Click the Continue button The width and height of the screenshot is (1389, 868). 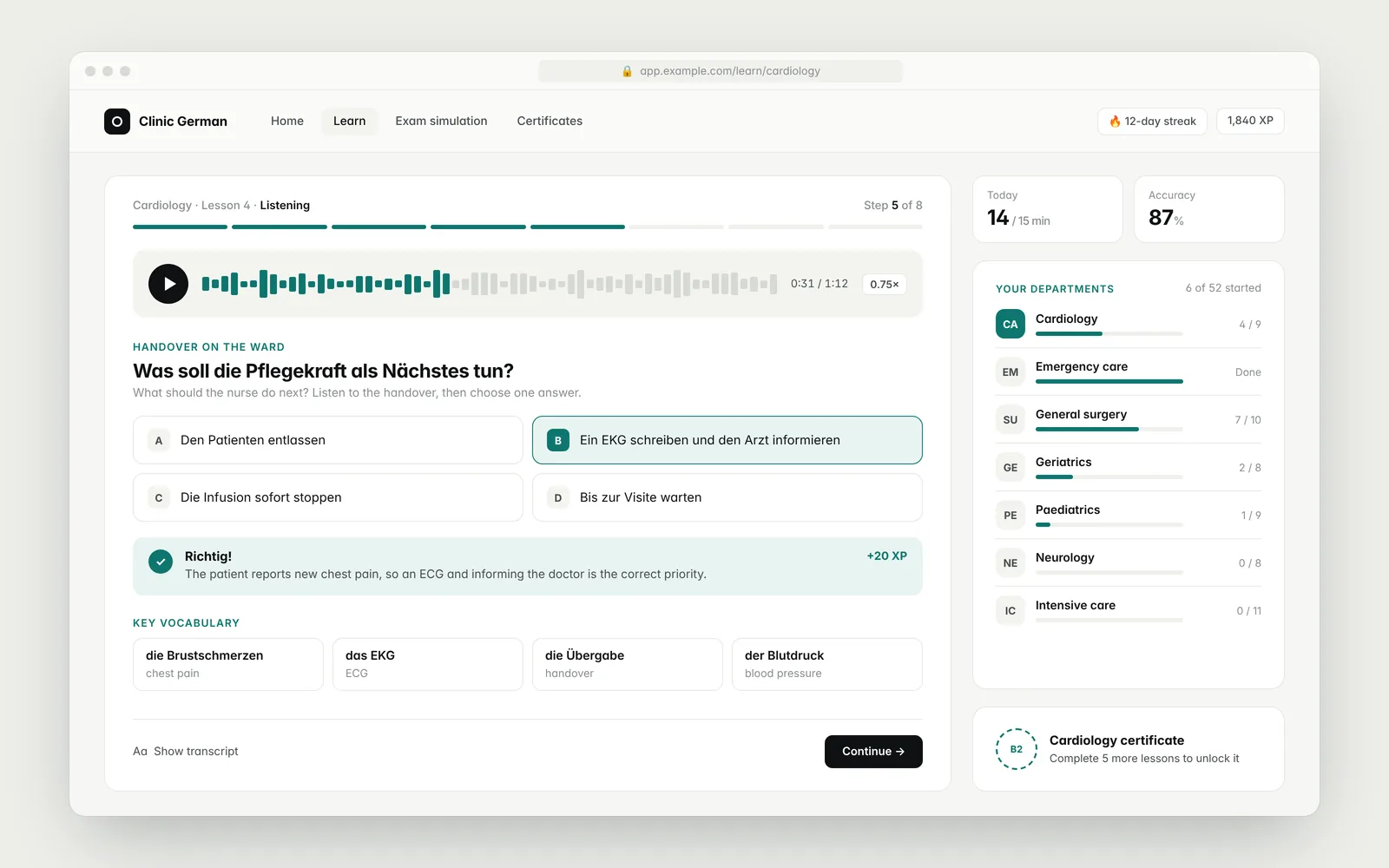click(x=873, y=752)
